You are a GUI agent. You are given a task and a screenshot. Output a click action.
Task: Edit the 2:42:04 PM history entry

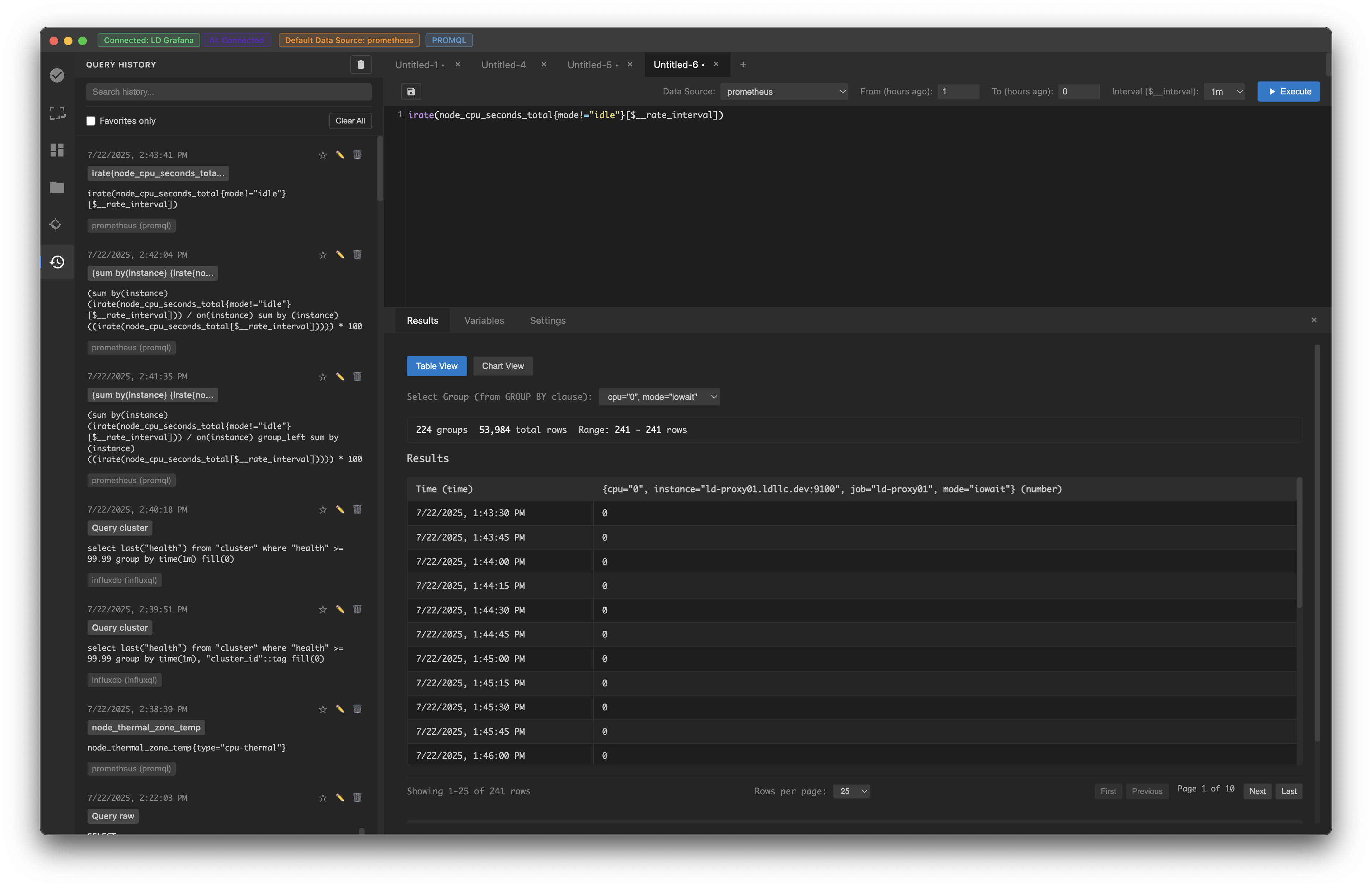[x=340, y=254]
